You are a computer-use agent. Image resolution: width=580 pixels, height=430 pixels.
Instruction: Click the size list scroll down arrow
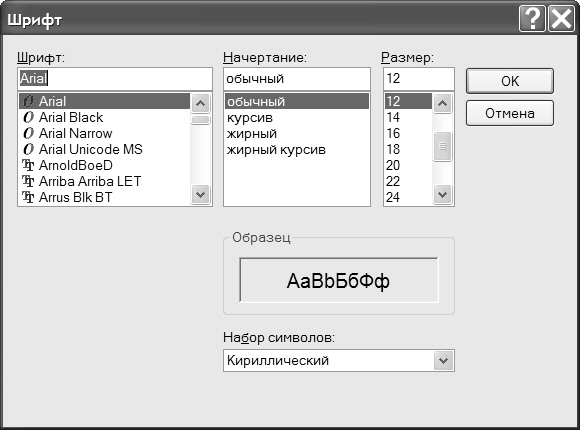point(442,195)
